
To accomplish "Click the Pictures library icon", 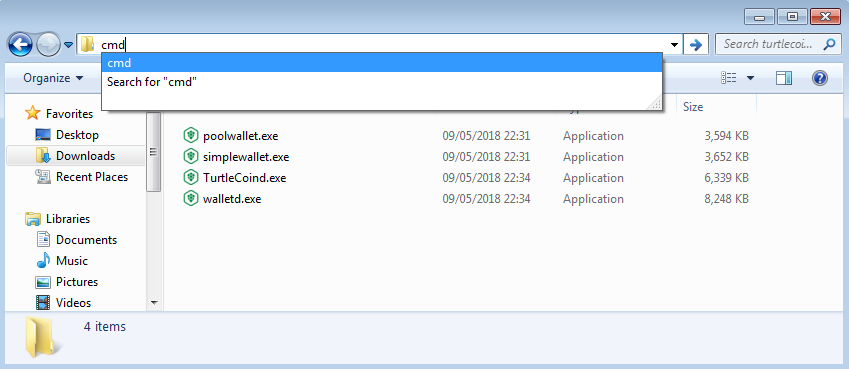I will 43,282.
